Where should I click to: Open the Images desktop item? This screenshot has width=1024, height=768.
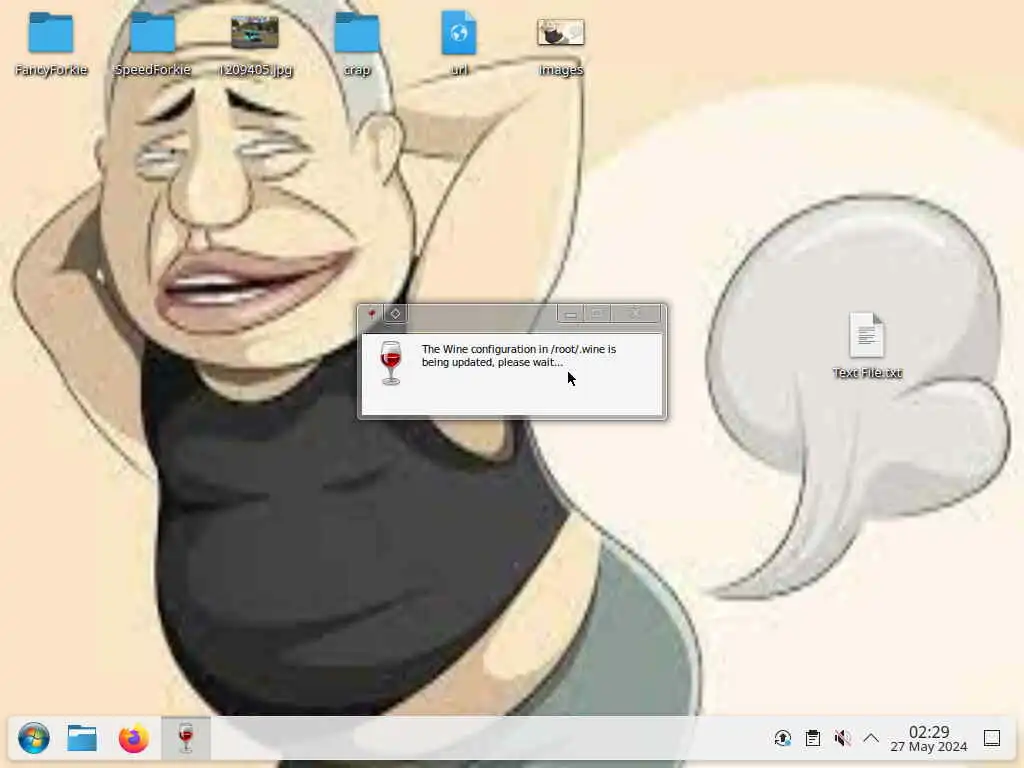[561, 44]
